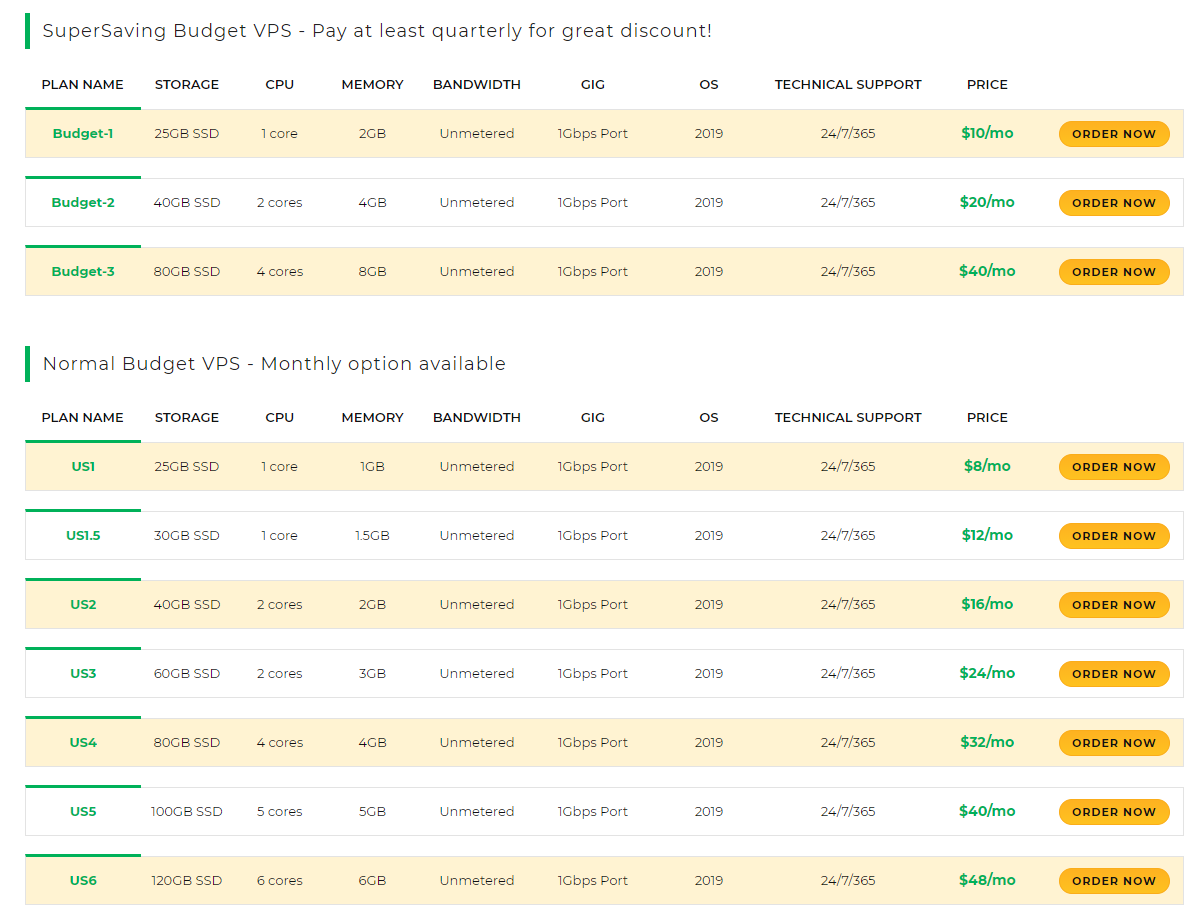Click the $48/mo price of US6
1204x913 pixels.
point(987,880)
